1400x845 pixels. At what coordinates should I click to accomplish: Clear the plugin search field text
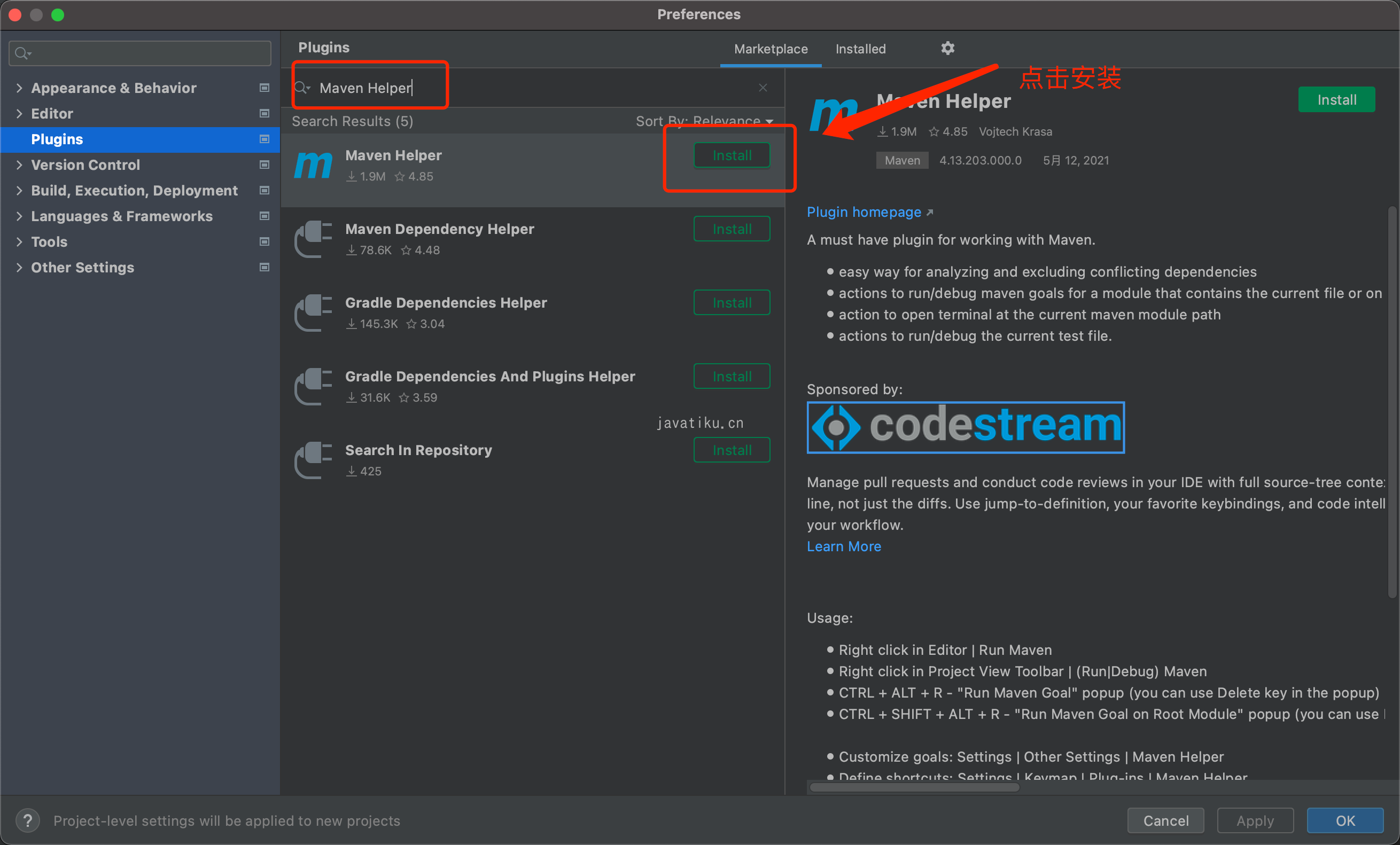coord(763,88)
